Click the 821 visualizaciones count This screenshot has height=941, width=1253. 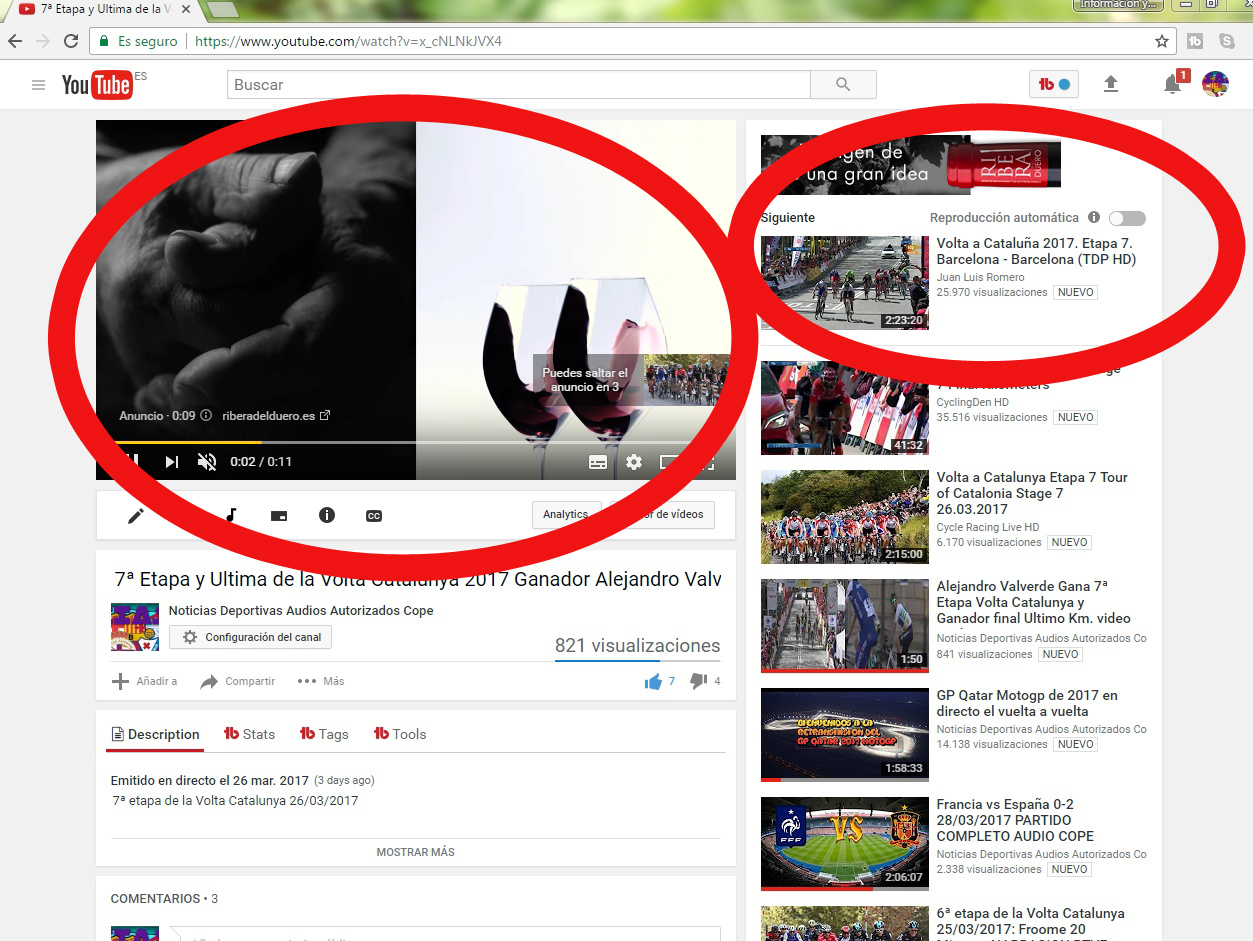coord(637,646)
